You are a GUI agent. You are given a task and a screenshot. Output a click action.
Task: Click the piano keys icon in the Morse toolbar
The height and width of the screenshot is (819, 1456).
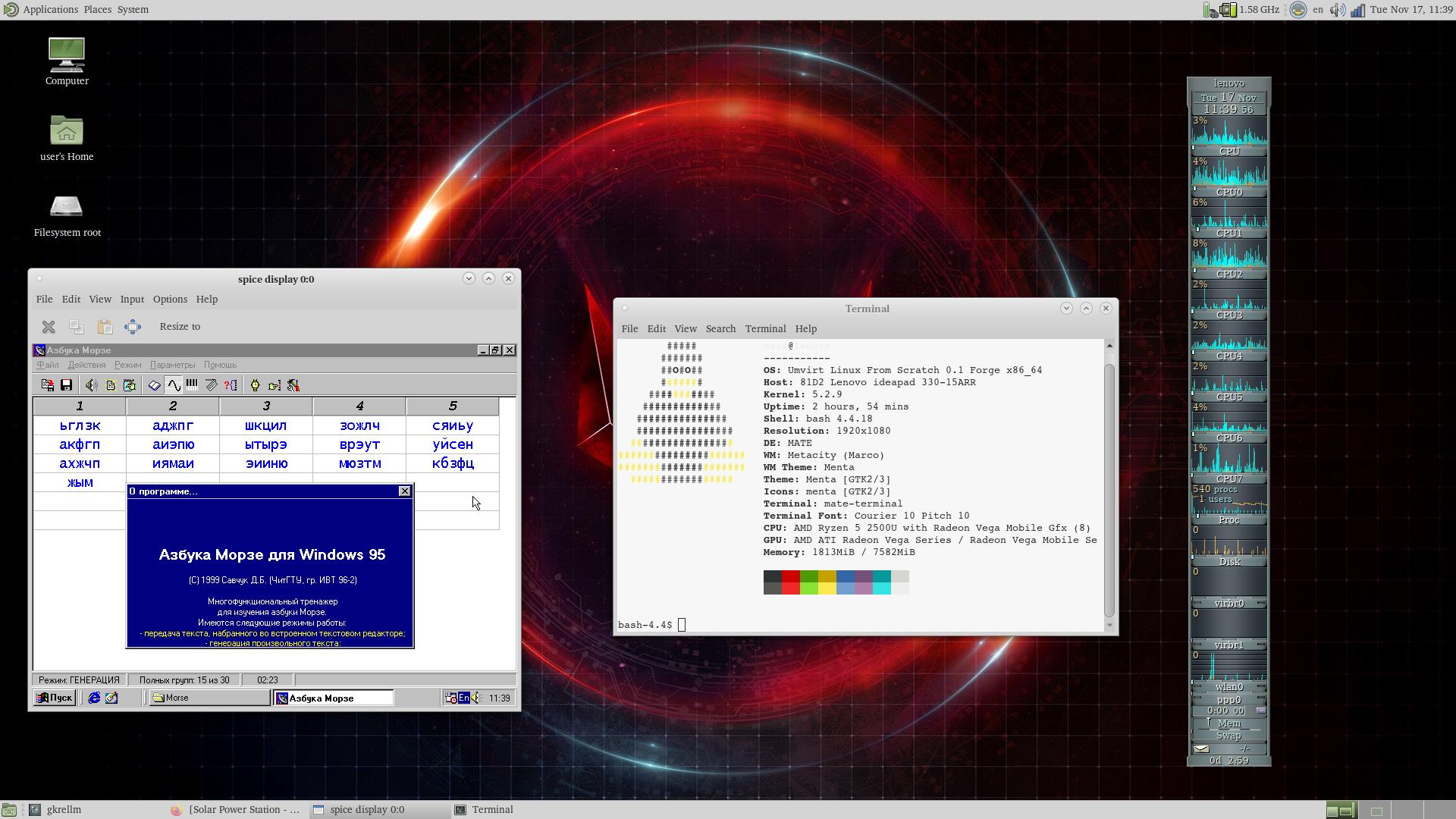[192, 385]
